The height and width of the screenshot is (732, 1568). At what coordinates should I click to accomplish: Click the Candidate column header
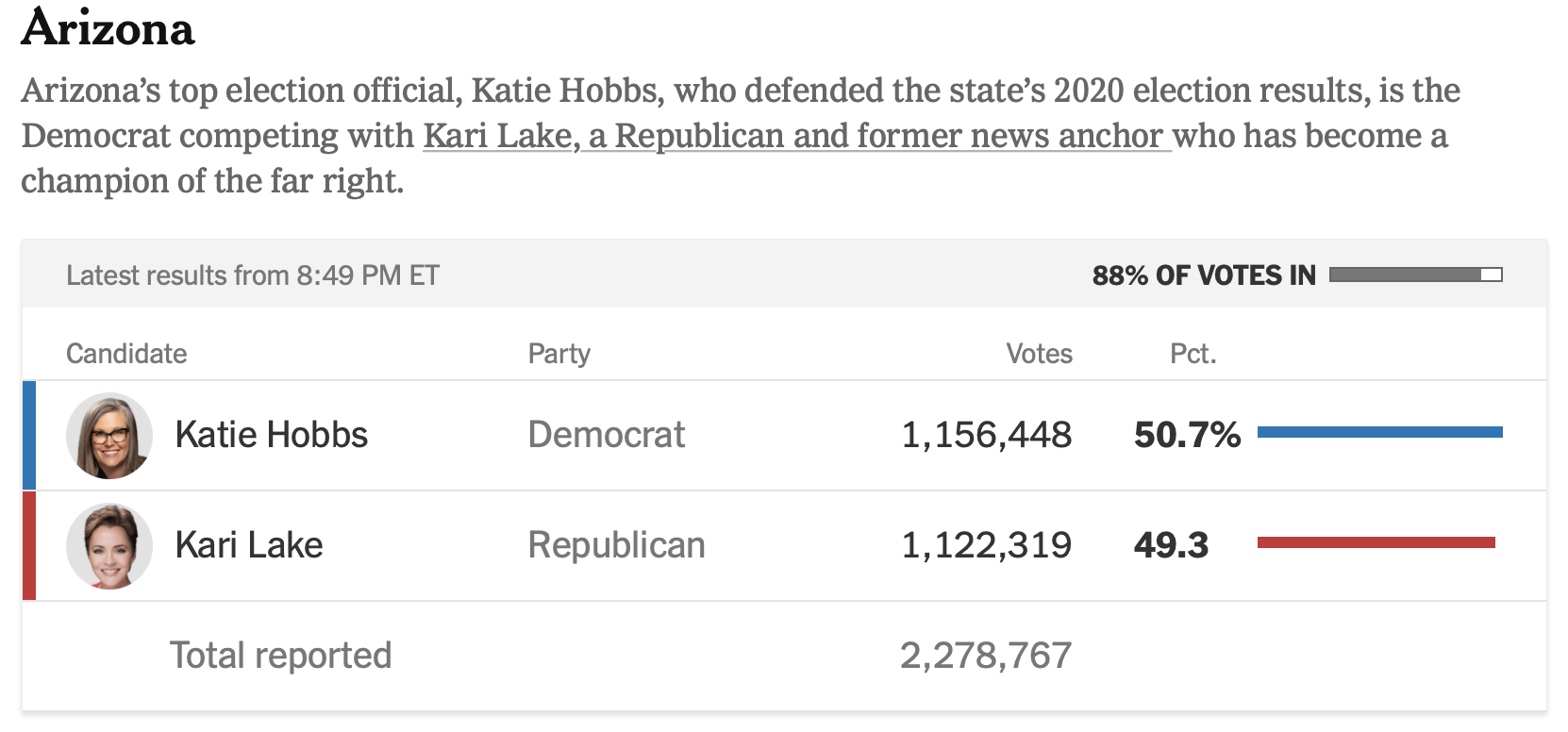[126, 354]
